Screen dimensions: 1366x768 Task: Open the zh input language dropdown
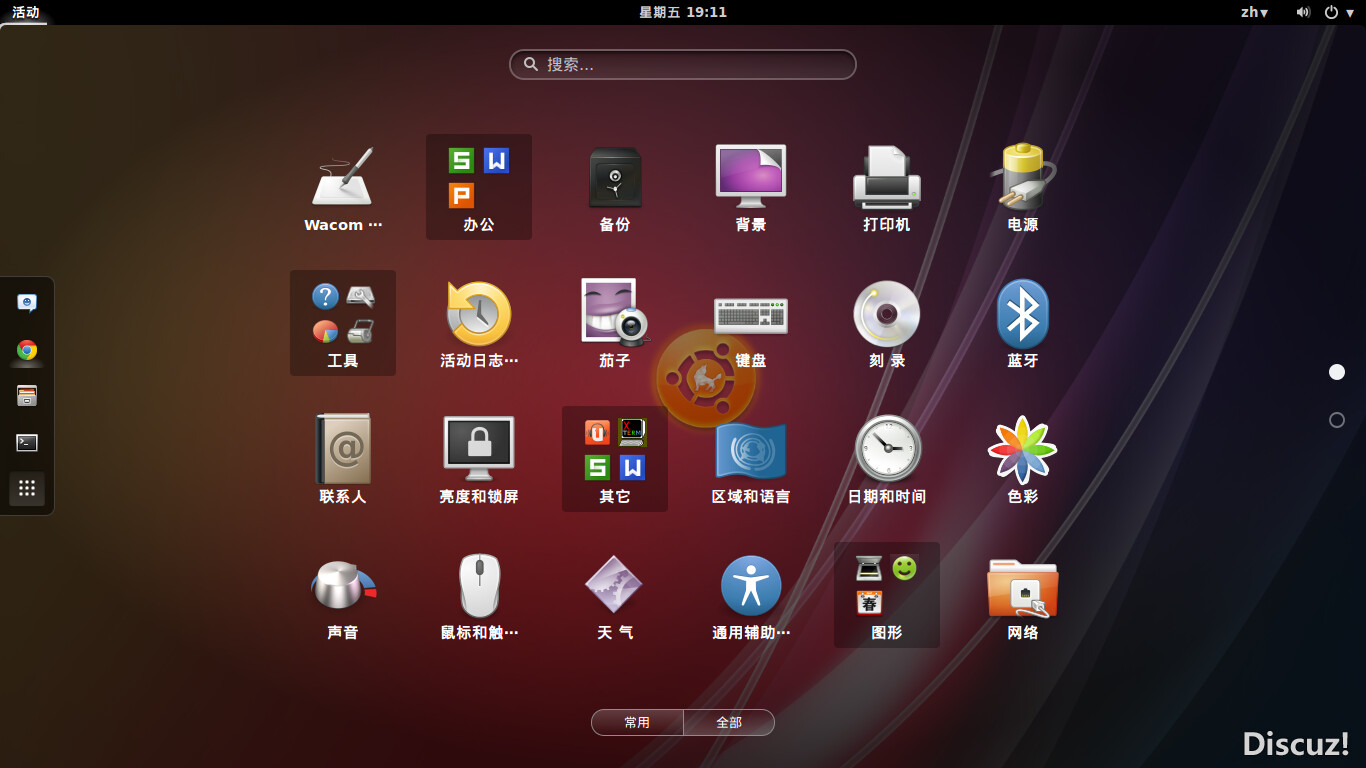pos(1254,12)
